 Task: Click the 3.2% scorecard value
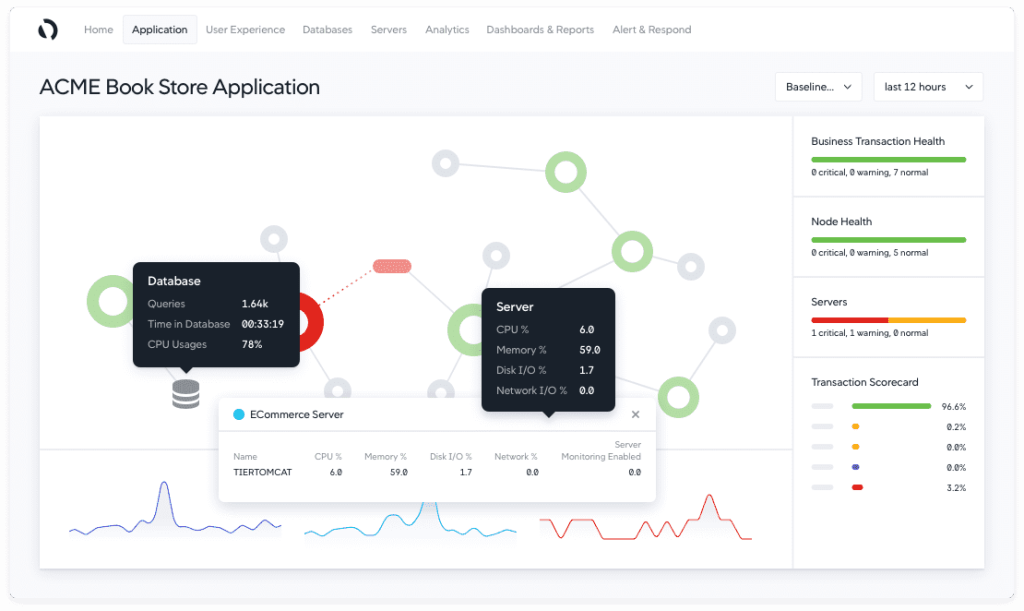956,488
